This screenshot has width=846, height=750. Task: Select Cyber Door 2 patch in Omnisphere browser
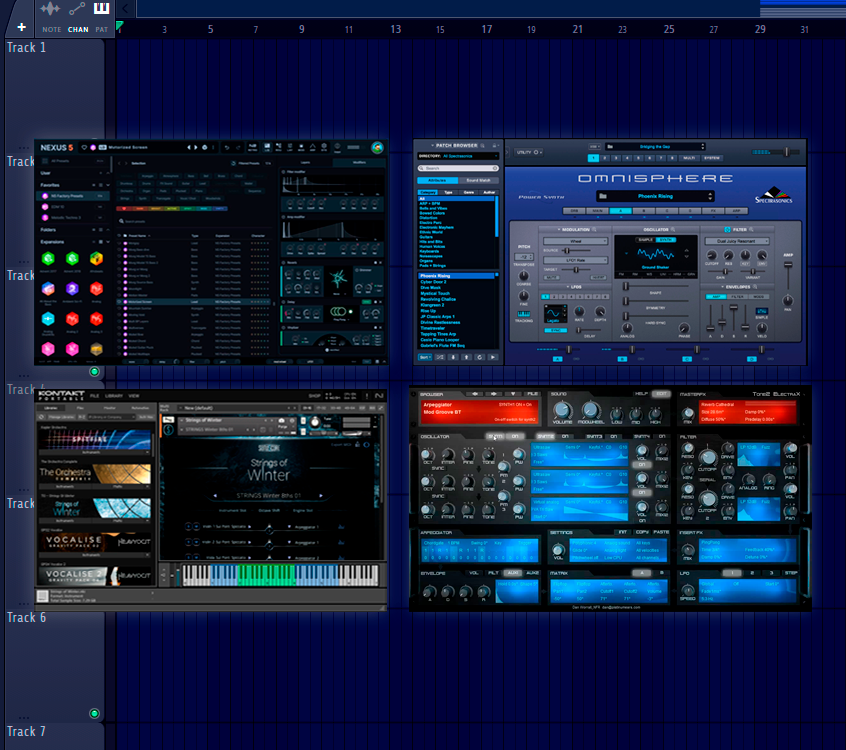tap(436, 282)
